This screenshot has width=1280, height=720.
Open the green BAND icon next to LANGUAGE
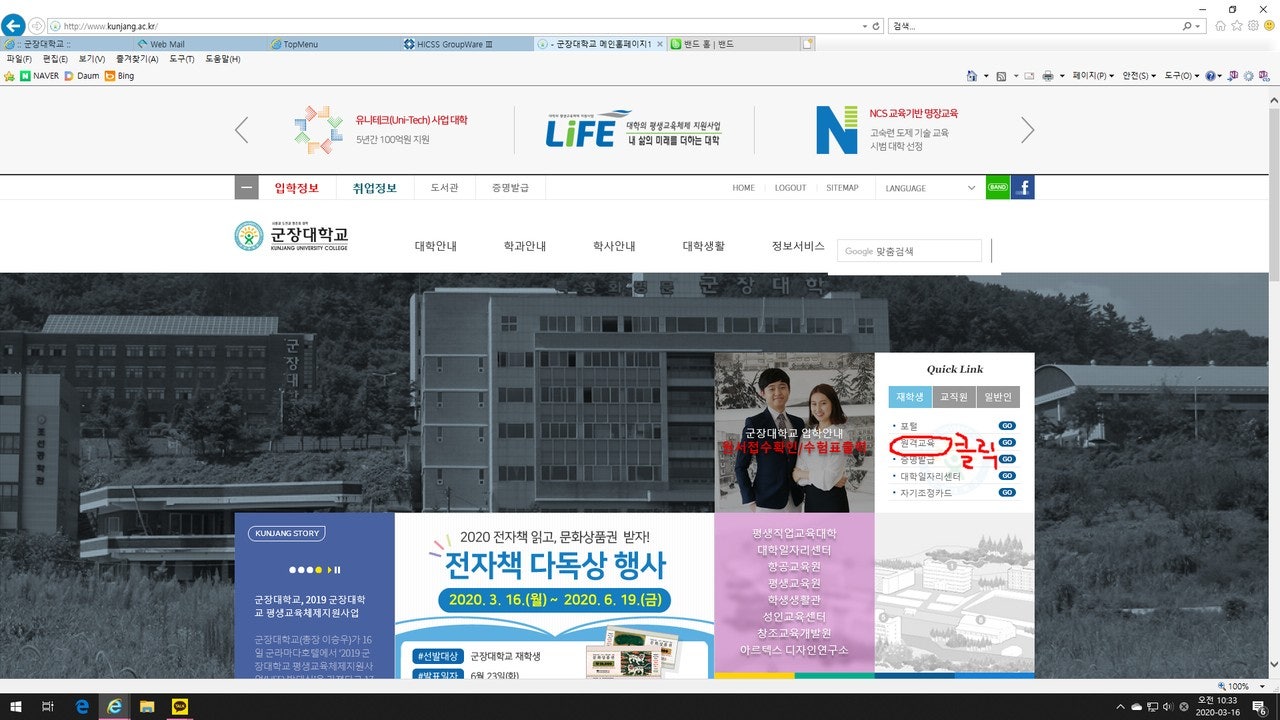(998, 187)
